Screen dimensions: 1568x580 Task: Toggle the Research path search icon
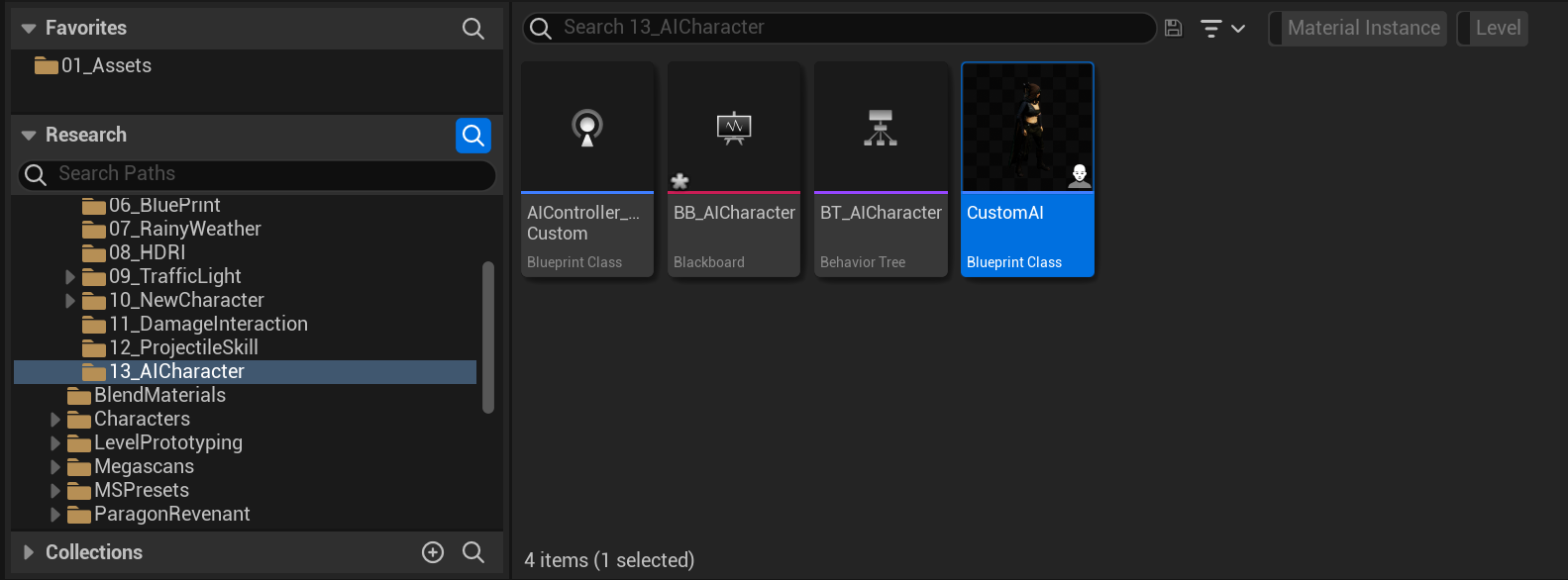[473, 136]
